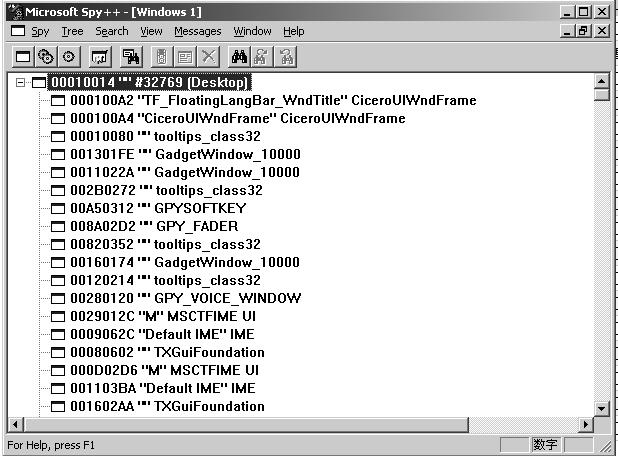Image resolution: width=618 pixels, height=456 pixels.
Task: Click the 数字 status bar indicator
Action: tap(545, 445)
